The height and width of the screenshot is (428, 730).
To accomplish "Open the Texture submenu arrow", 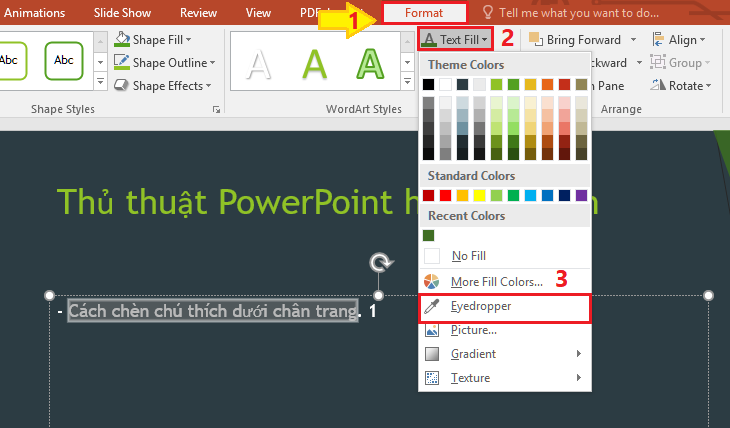I will 579,377.
